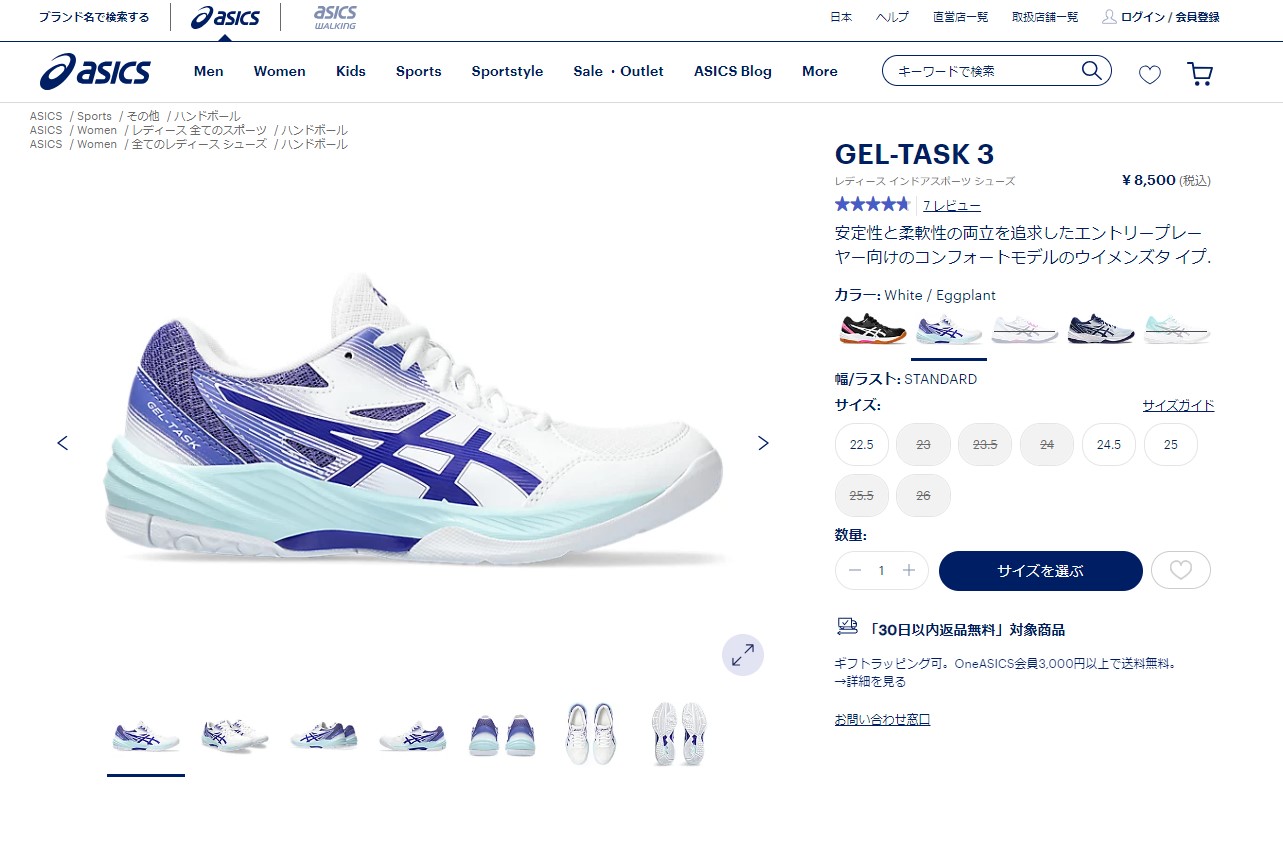Open the wishlist heart in header
The image size is (1283, 853).
1150,74
